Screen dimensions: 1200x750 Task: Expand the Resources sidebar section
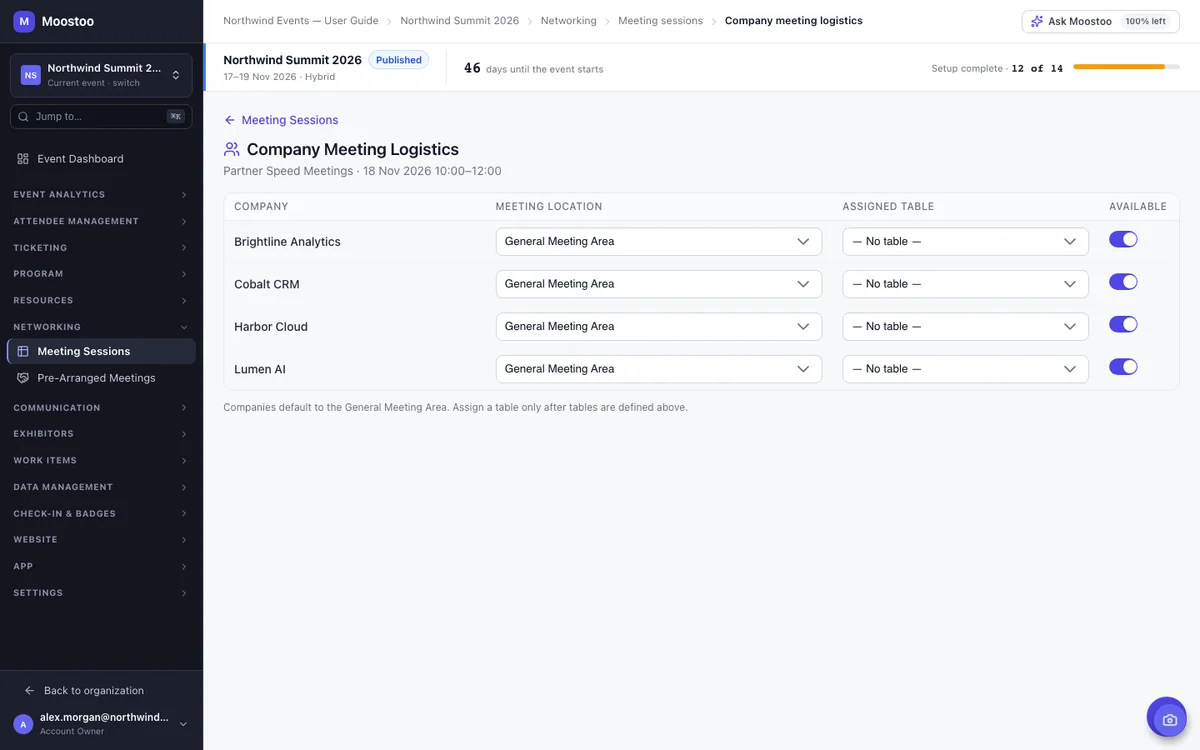tap(101, 301)
